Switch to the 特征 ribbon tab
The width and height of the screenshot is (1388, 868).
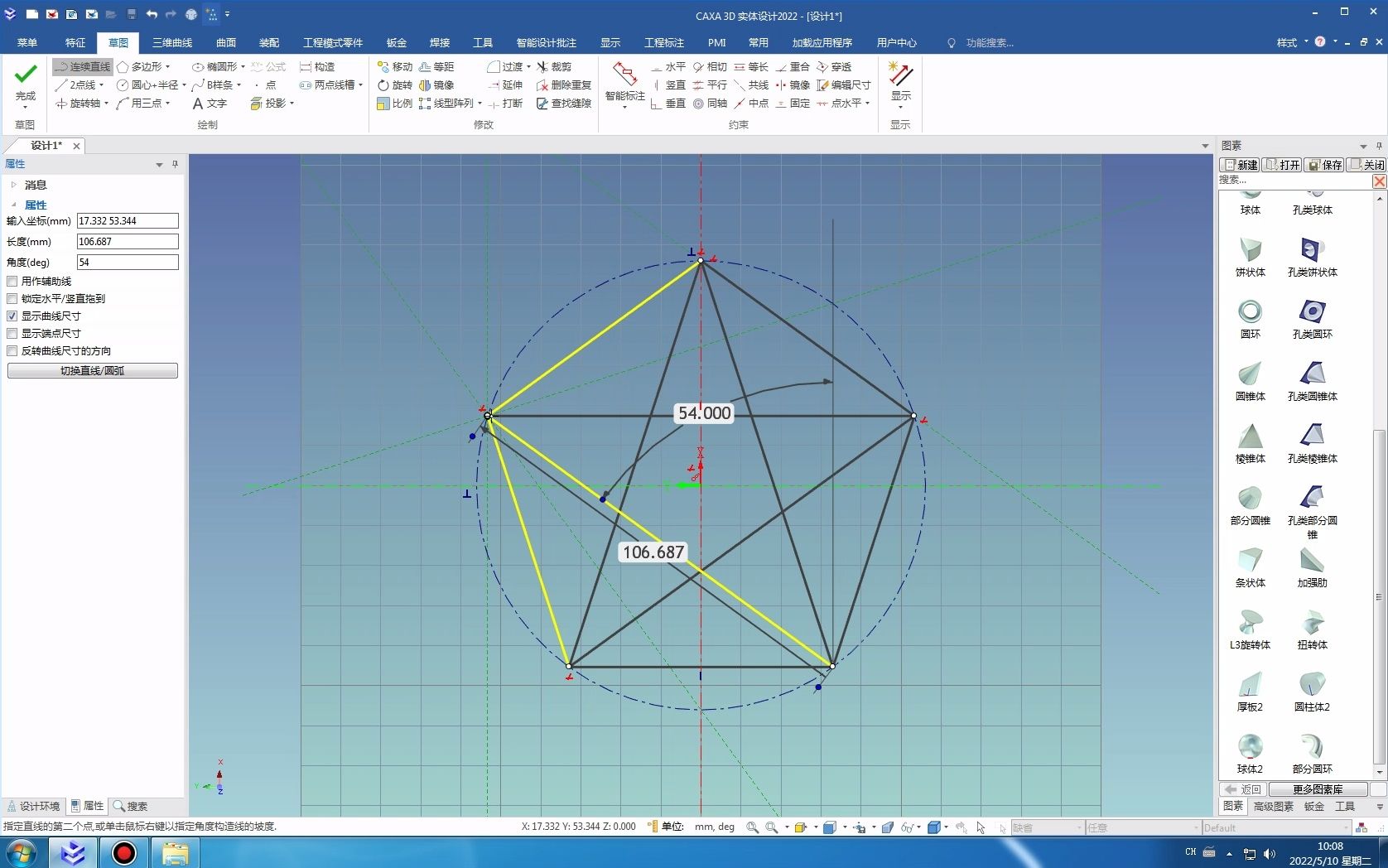pos(75,42)
